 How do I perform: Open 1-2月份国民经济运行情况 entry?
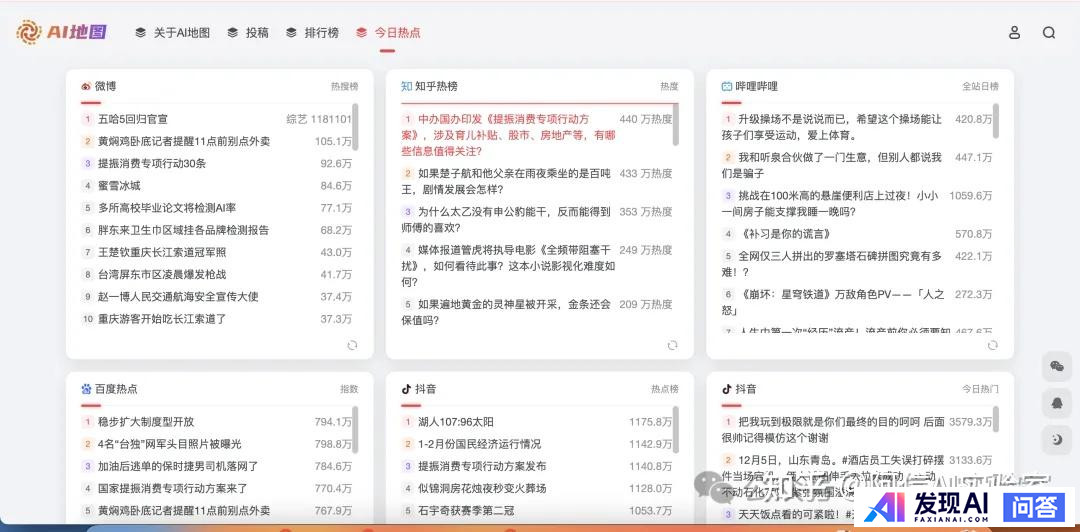(479, 444)
